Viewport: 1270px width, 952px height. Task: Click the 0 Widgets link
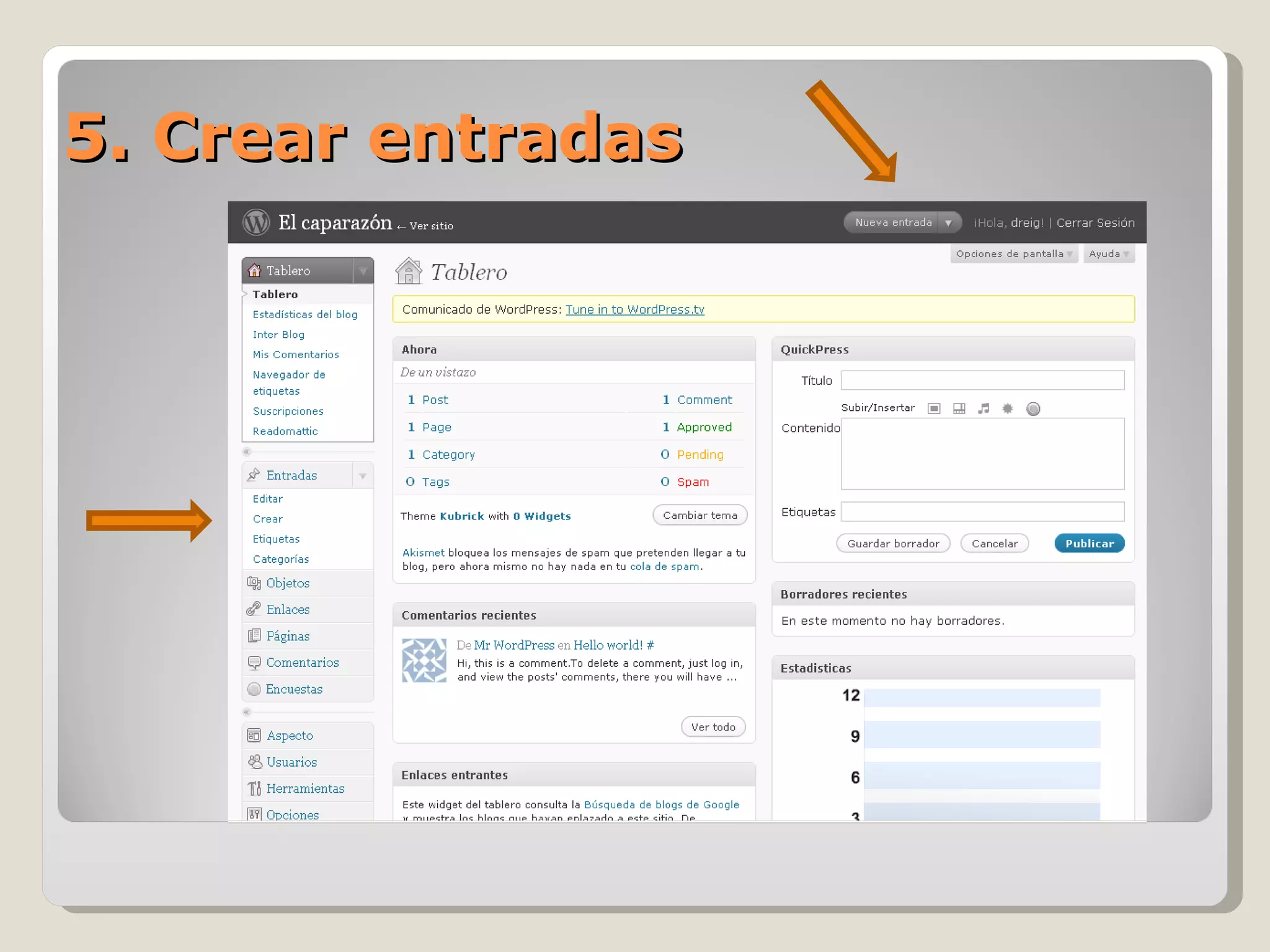[541, 516]
